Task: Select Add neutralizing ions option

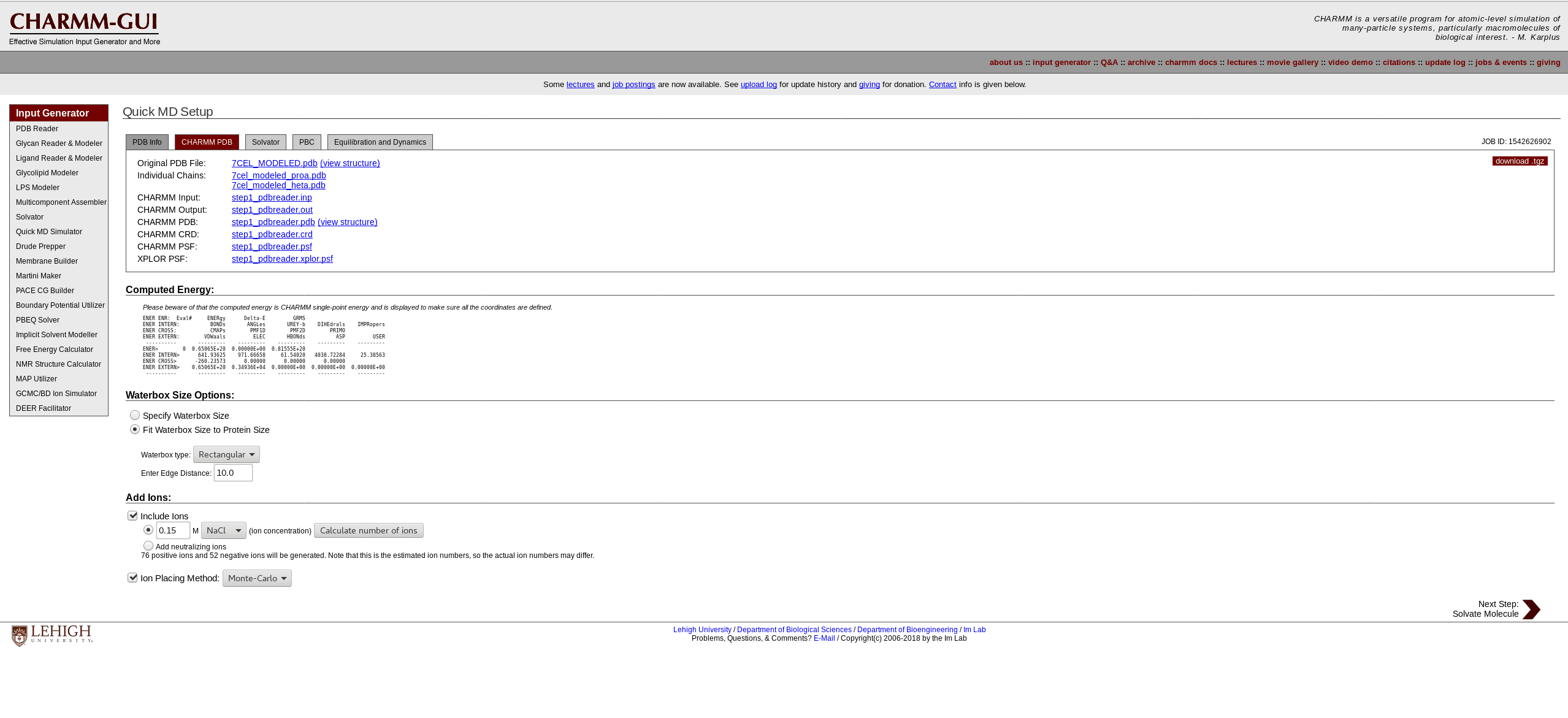Action: coord(148,546)
